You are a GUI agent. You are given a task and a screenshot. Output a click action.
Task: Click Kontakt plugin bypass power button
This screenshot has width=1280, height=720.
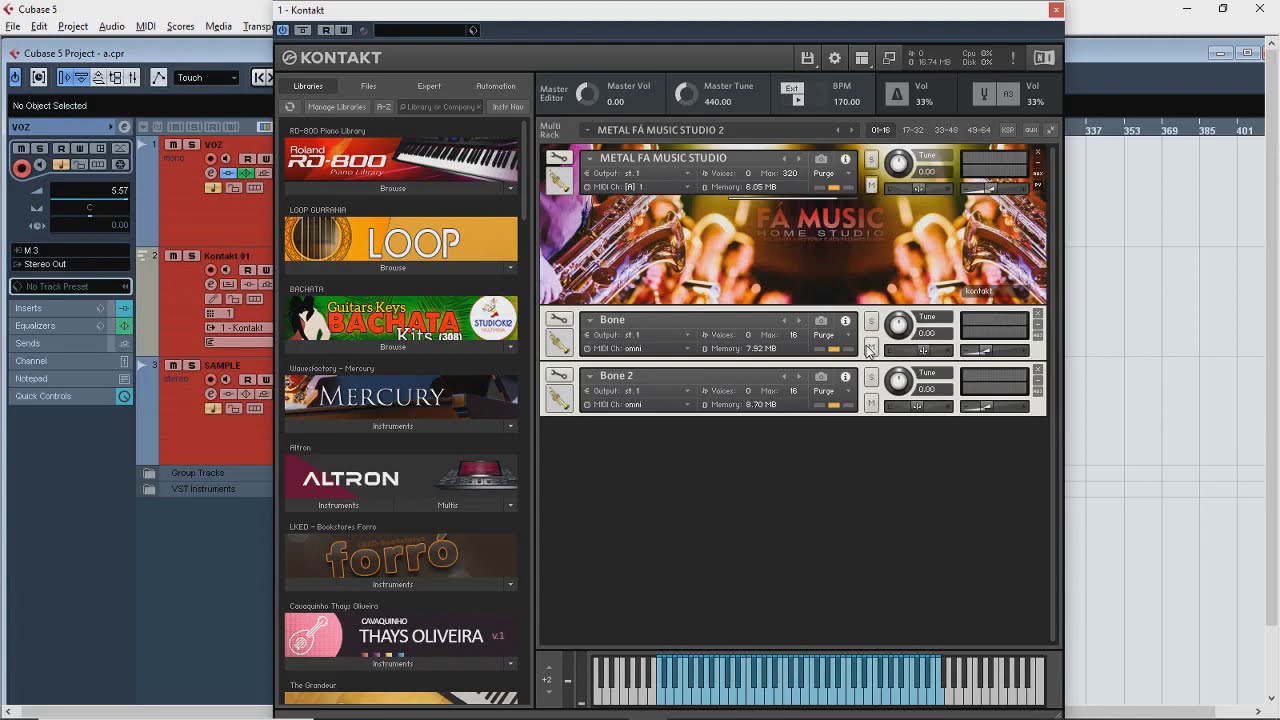(x=283, y=30)
